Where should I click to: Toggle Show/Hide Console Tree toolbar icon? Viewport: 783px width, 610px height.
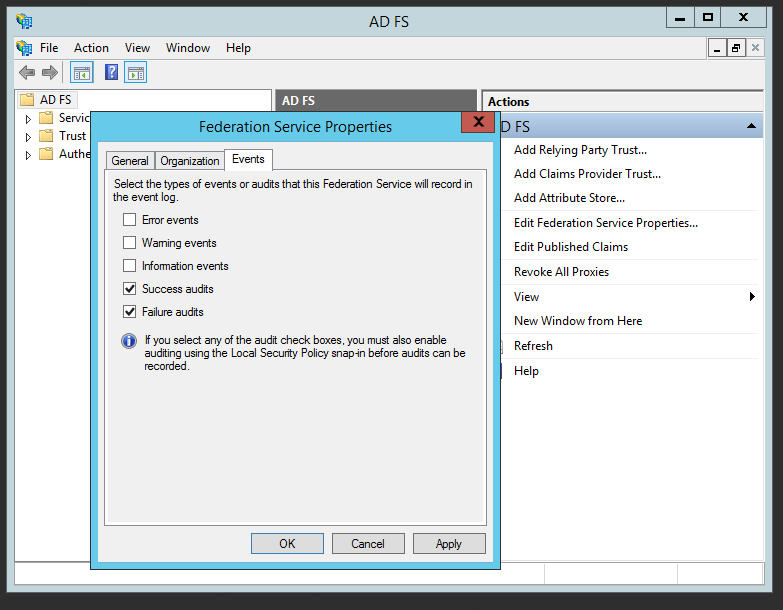coord(82,73)
